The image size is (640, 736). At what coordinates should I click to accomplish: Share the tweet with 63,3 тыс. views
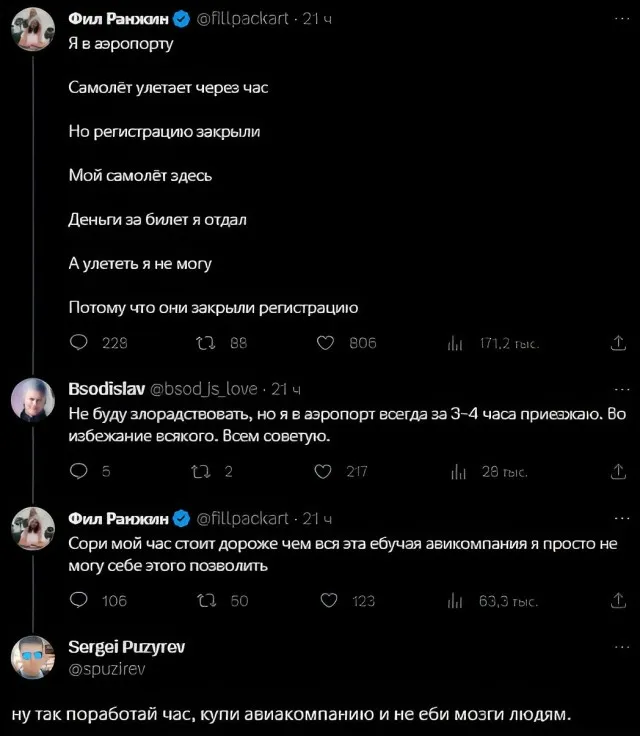(617, 600)
